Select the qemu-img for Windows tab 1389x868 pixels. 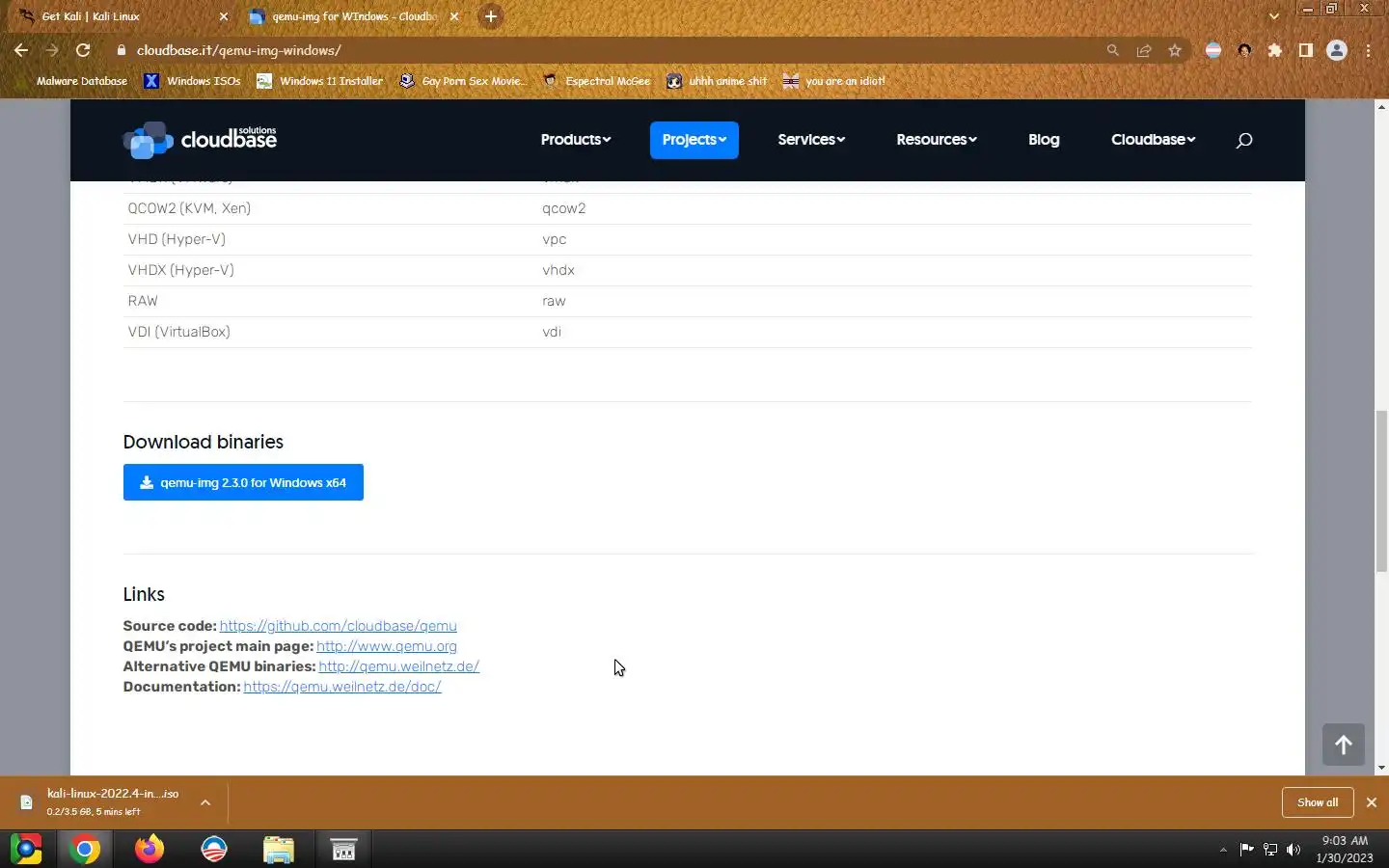tap(353, 16)
